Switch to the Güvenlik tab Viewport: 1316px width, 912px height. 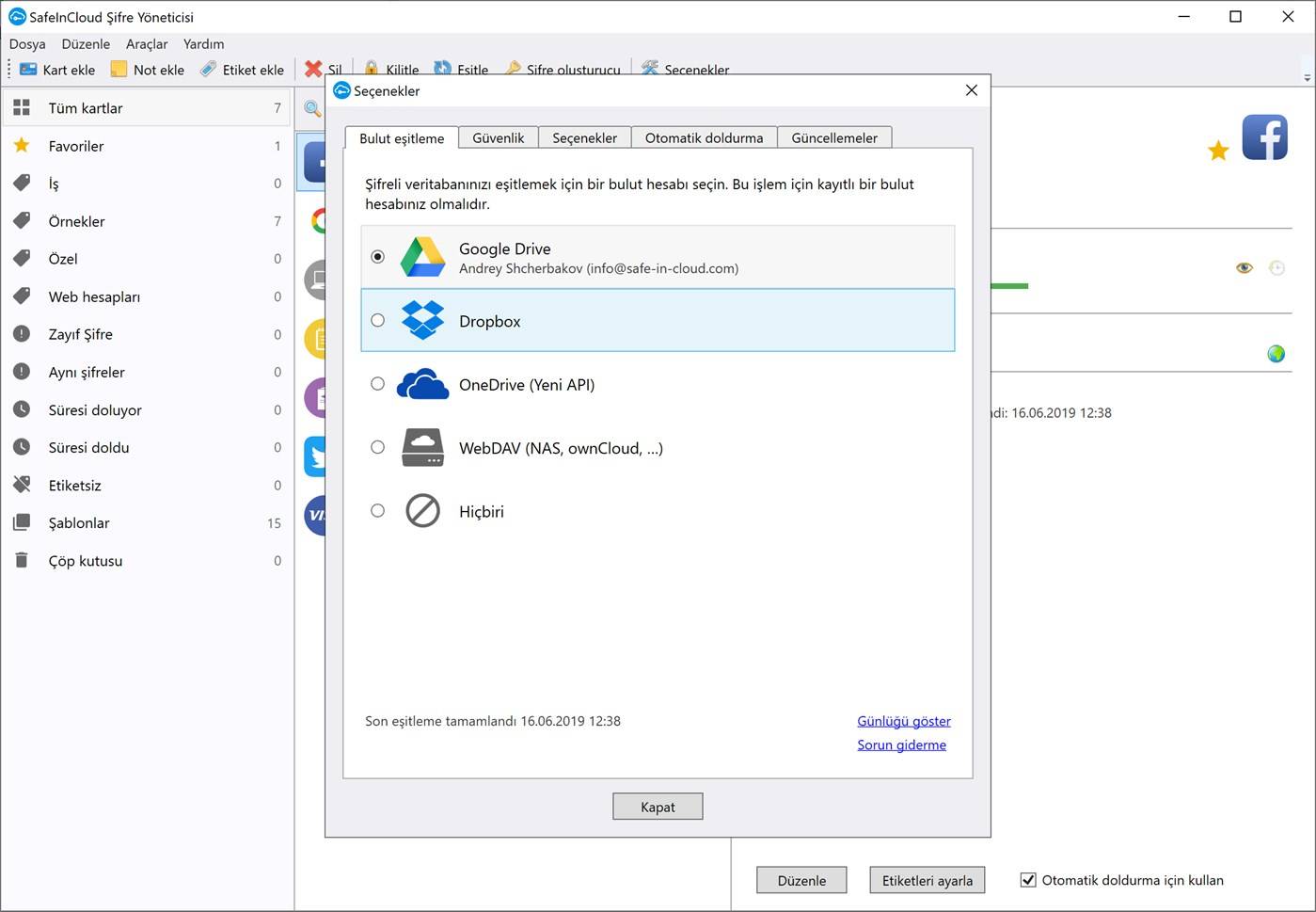tap(498, 137)
